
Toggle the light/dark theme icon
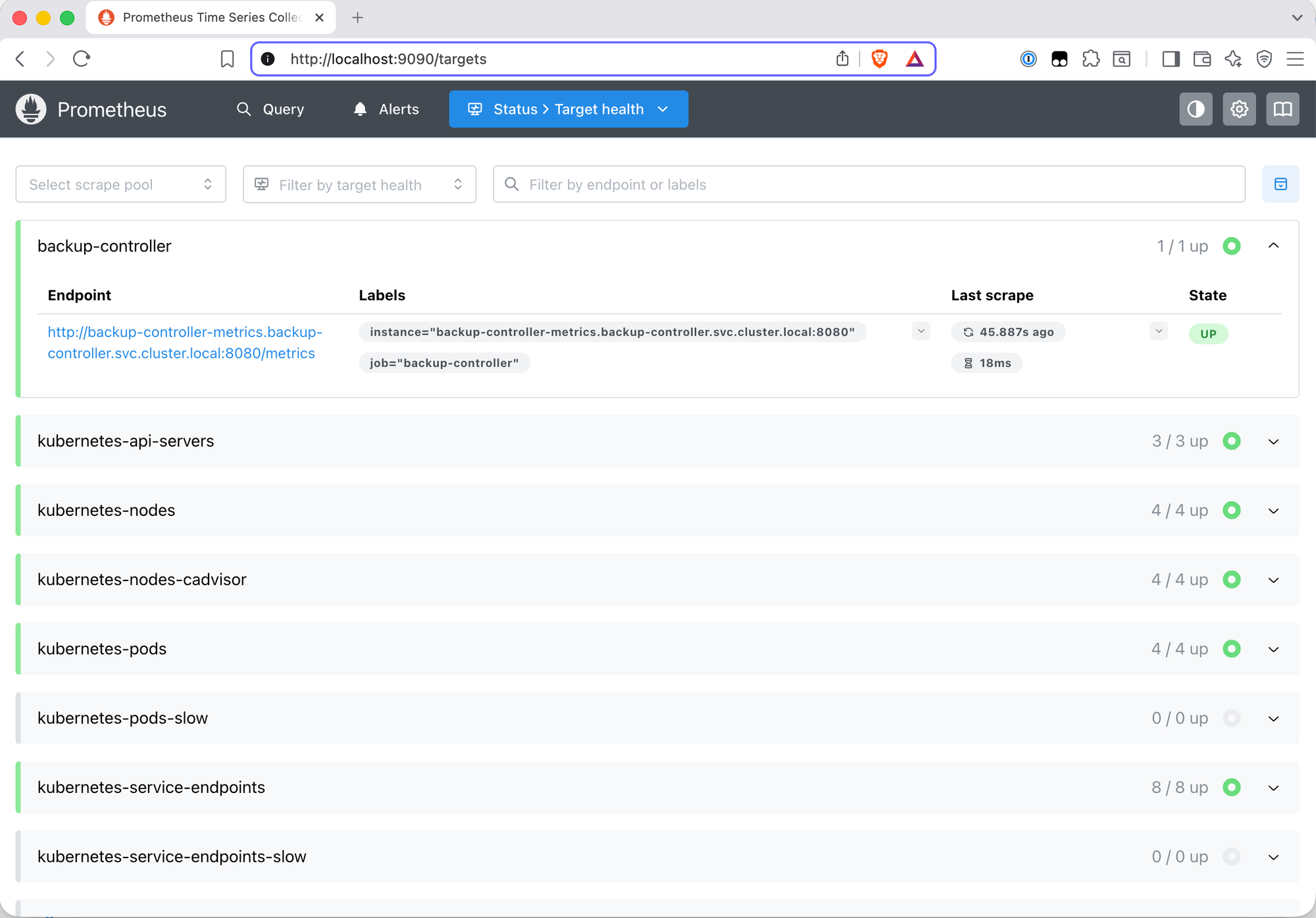pos(1196,109)
